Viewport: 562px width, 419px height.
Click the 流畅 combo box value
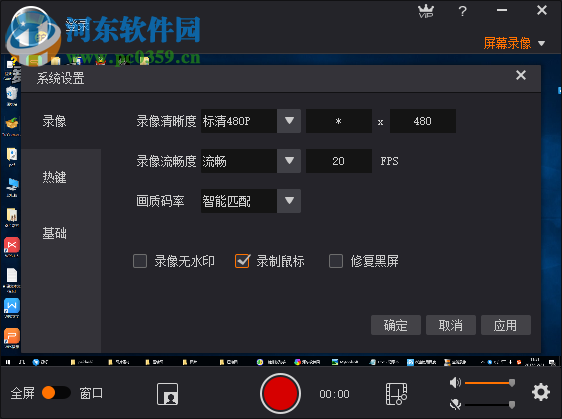[239, 161]
